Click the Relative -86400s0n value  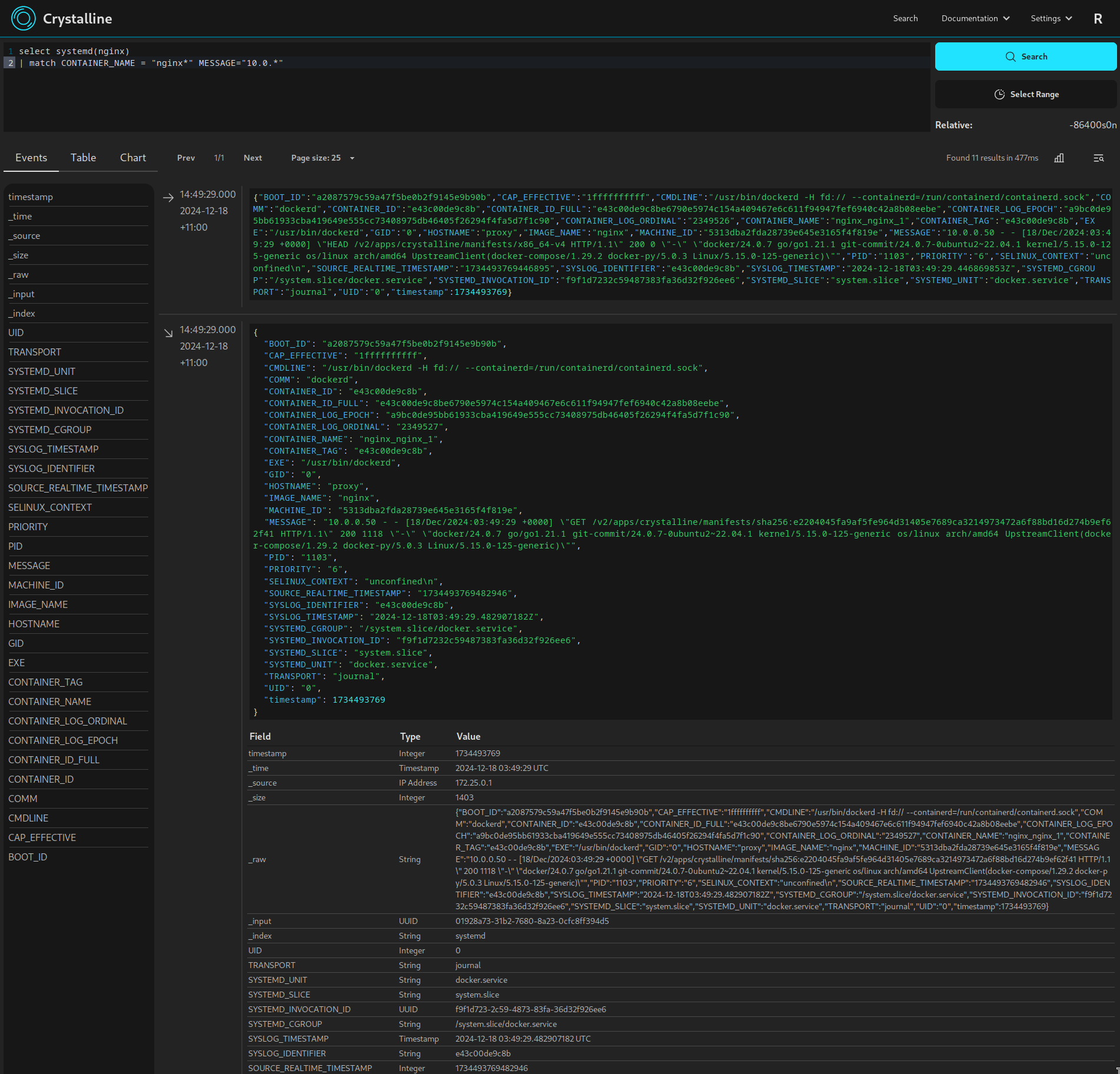1093,125
